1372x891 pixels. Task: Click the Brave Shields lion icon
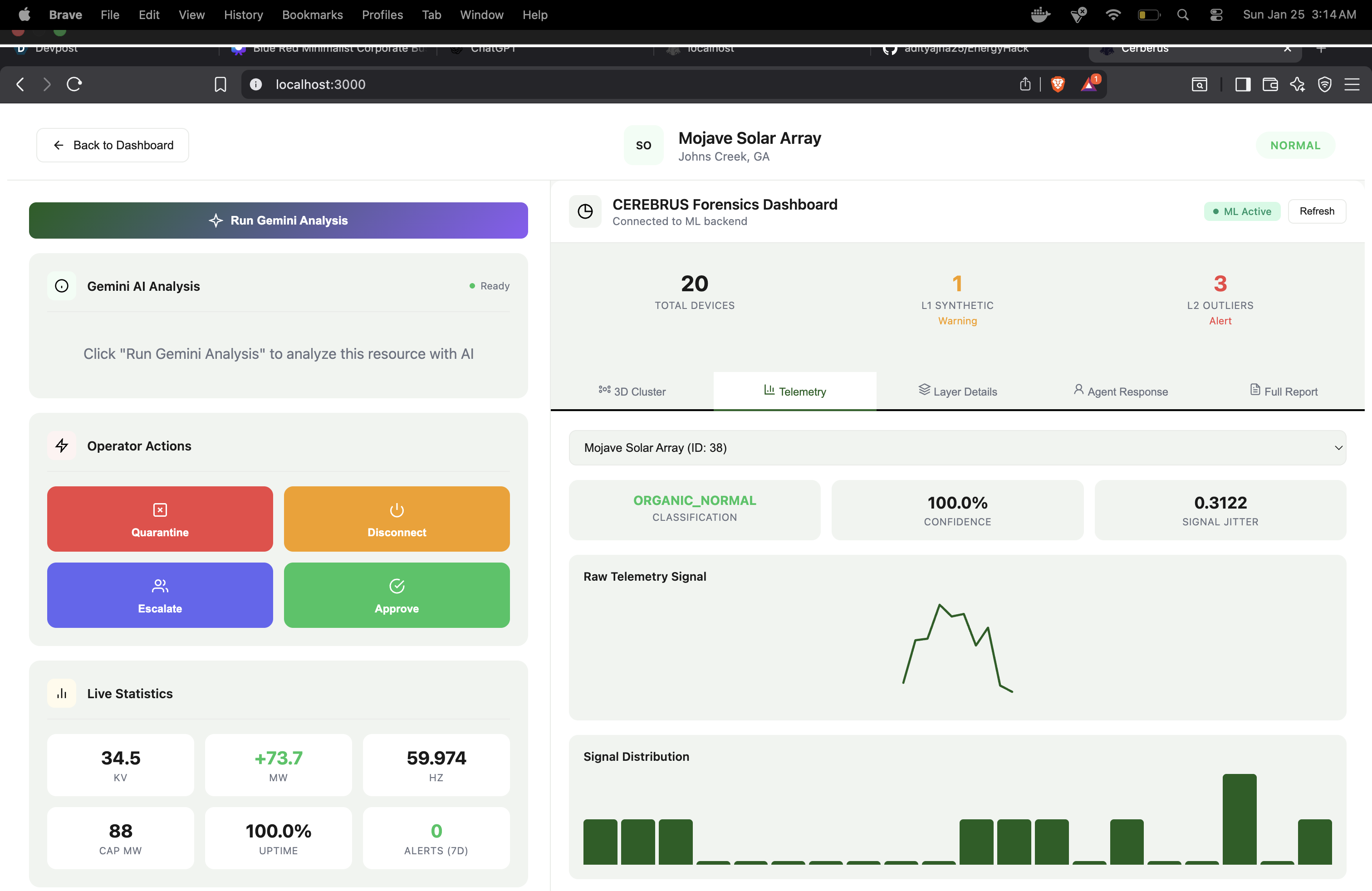[1057, 84]
